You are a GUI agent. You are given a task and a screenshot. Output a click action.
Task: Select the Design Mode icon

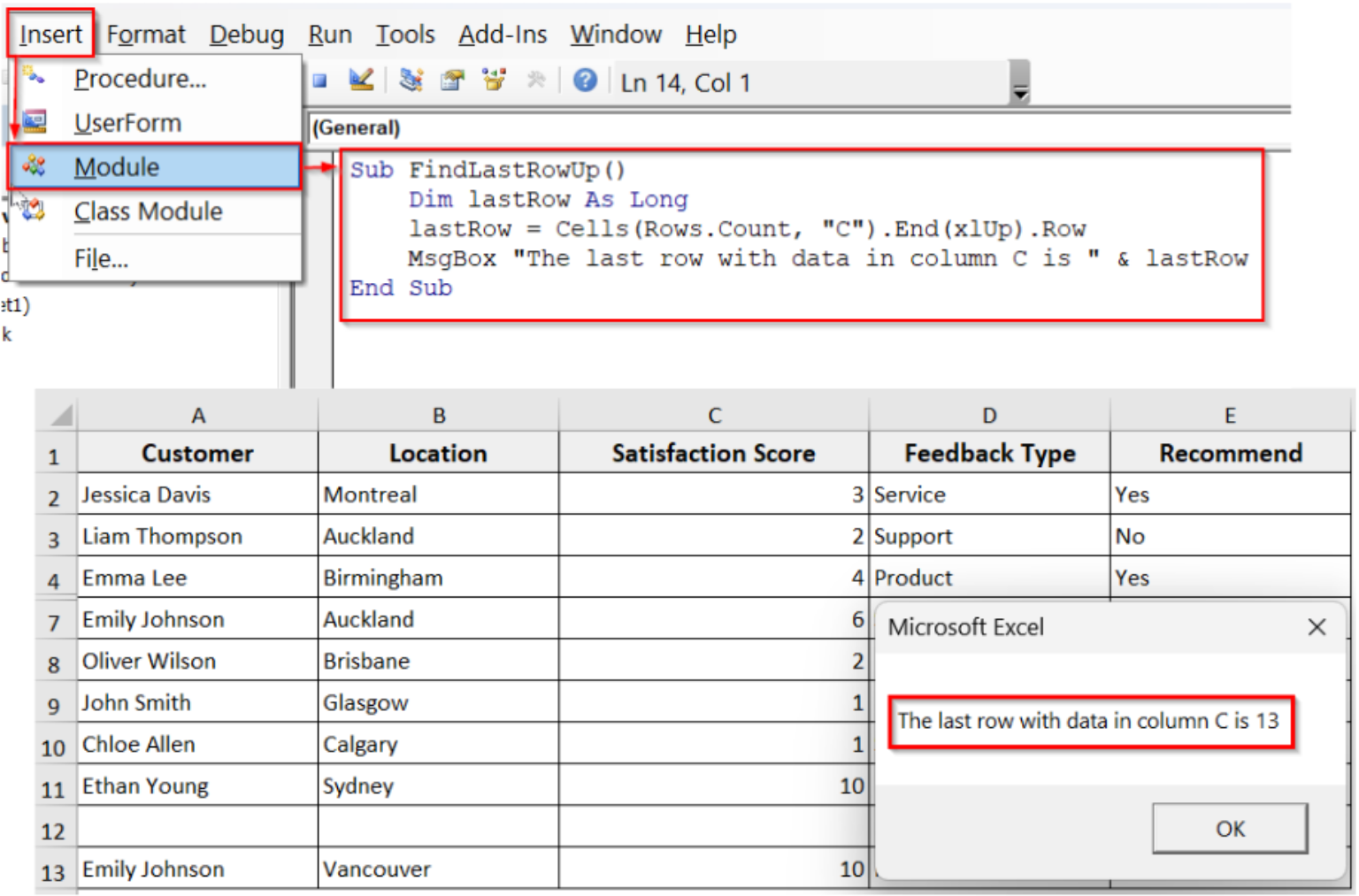click(361, 80)
